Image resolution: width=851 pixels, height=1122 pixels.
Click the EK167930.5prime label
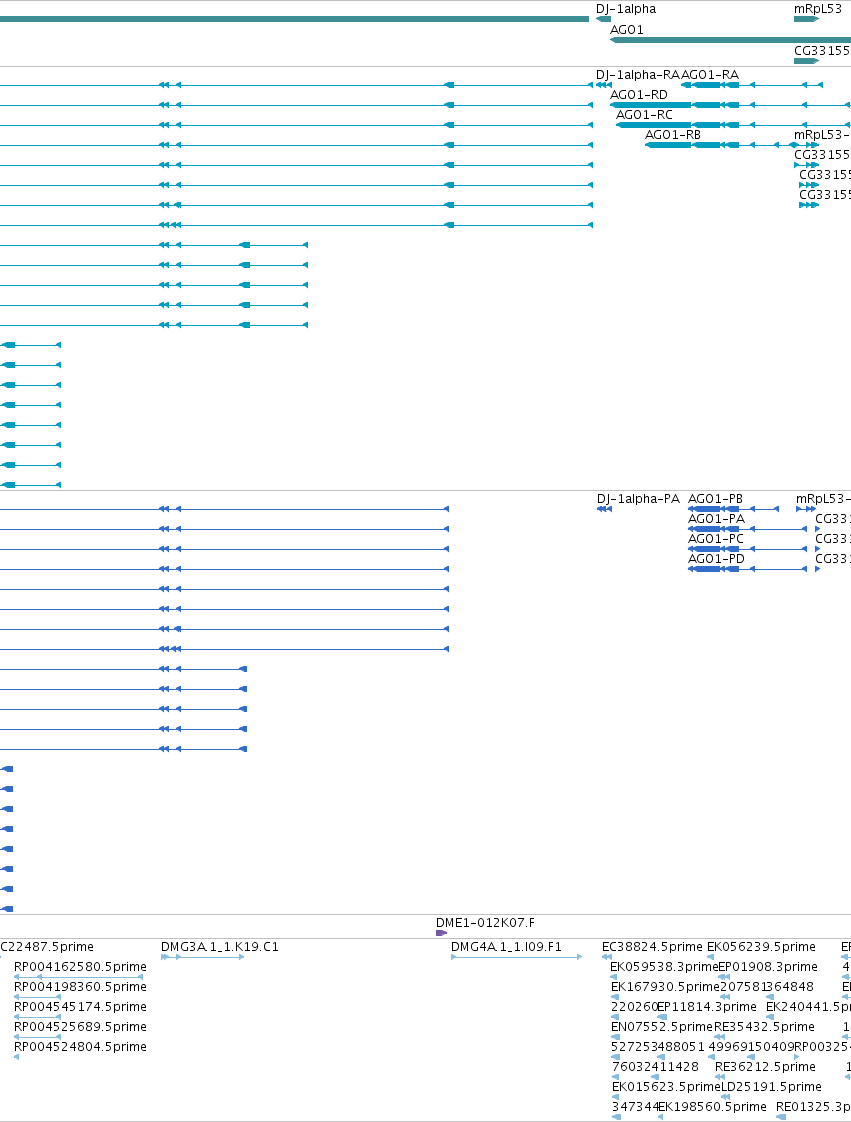[x=665, y=987]
